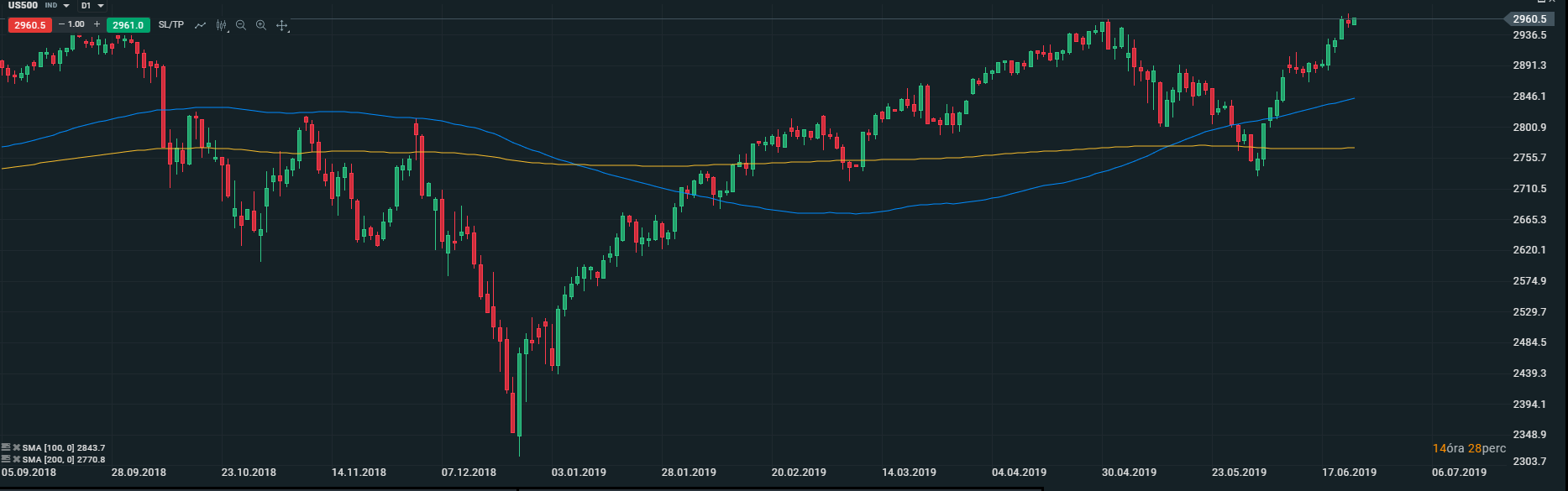Open SMA 100 indicator settings

tap(6, 448)
